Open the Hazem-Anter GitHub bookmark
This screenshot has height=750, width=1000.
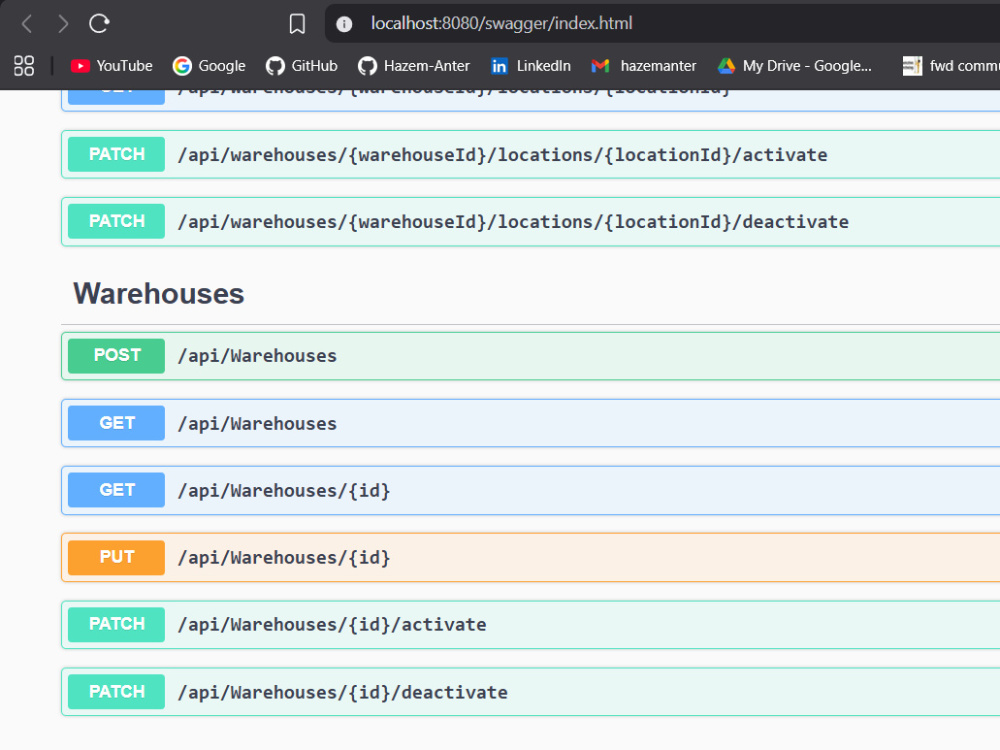[414, 66]
